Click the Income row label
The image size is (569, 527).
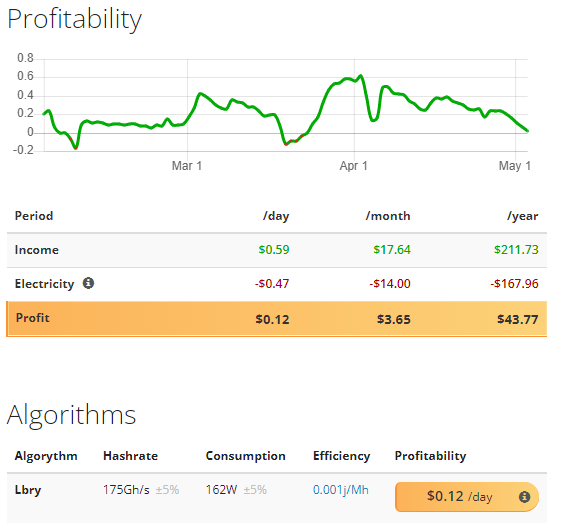tap(37, 250)
